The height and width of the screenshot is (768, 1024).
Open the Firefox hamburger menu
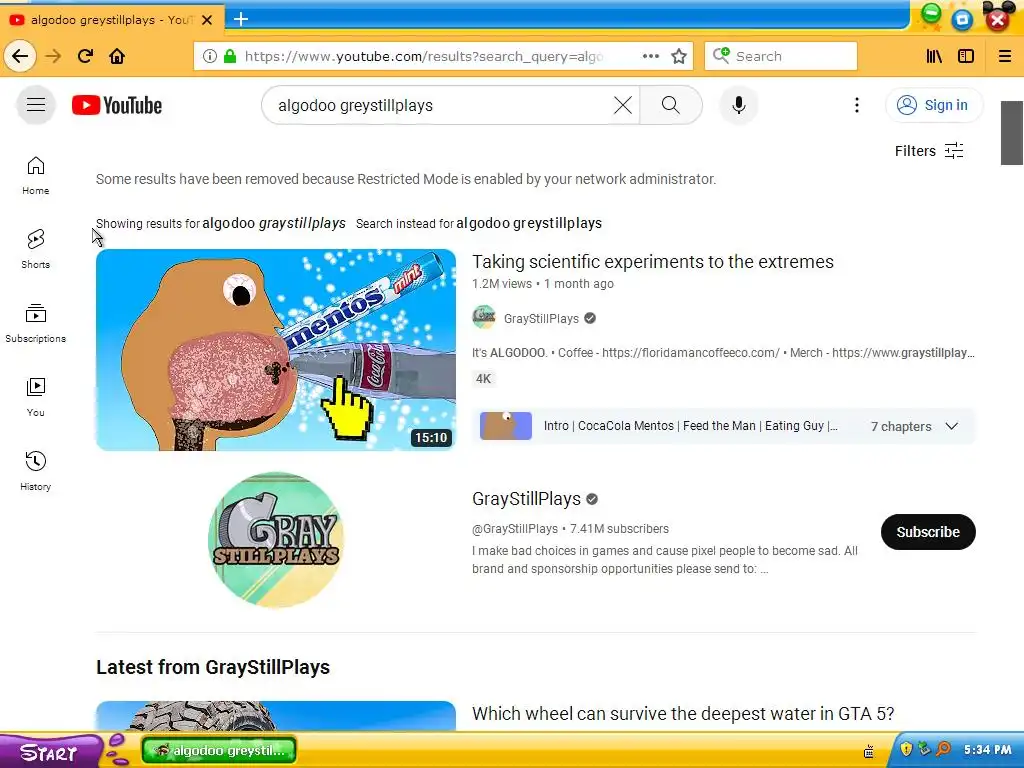pos(1005,56)
